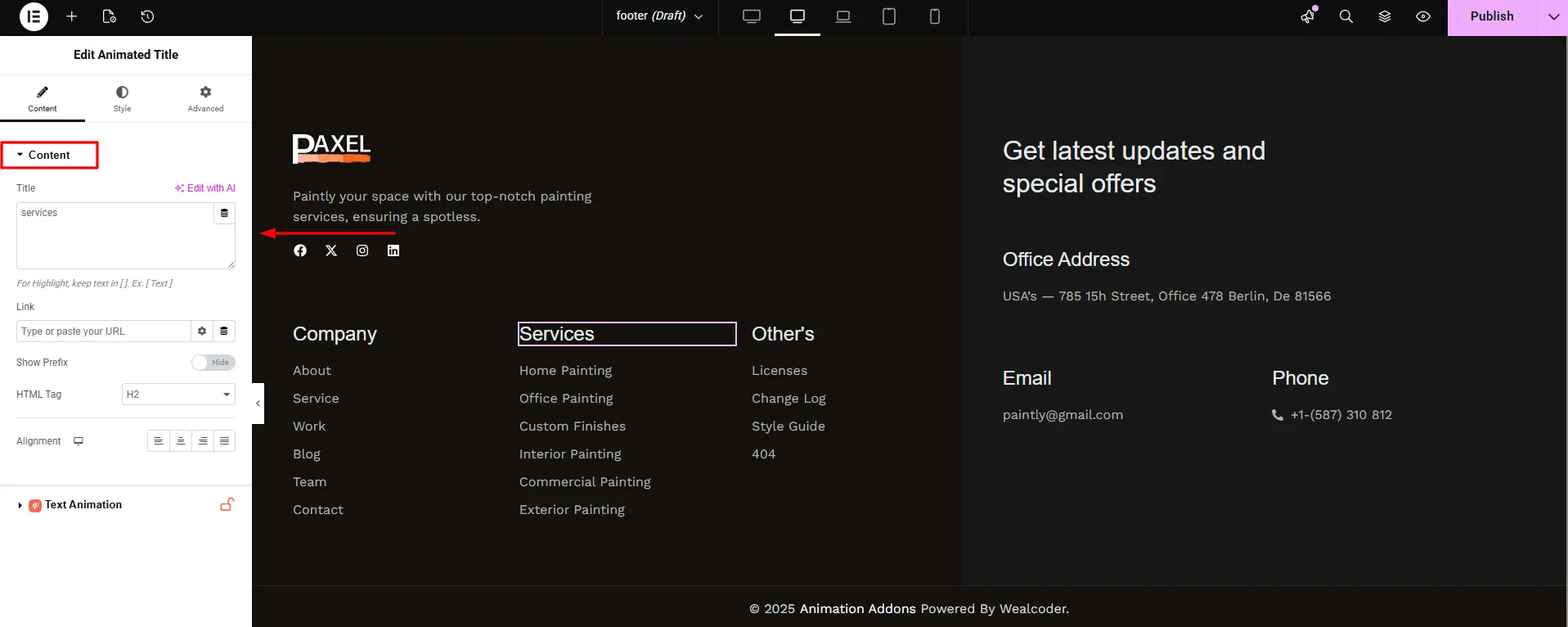Publish the footer template
The height and width of the screenshot is (627, 1568).
pyautogui.click(x=1492, y=16)
